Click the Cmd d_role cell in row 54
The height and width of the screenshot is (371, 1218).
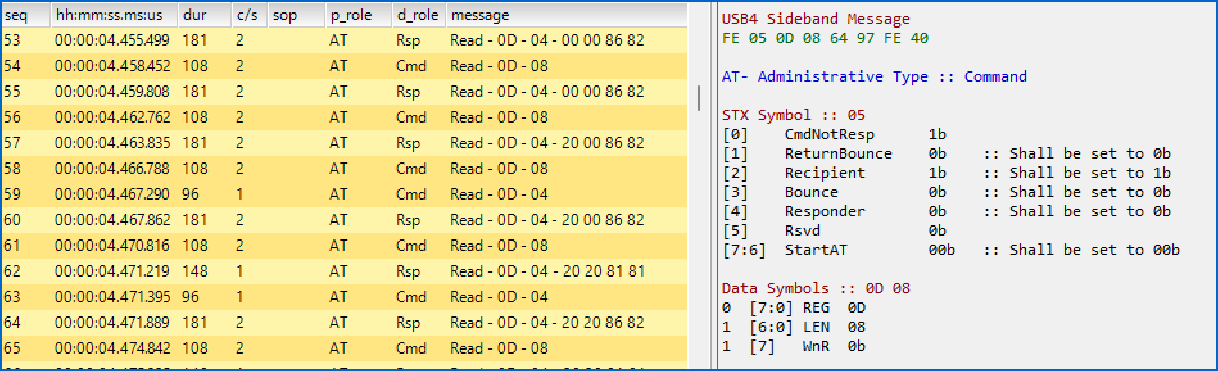(x=410, y=66)
